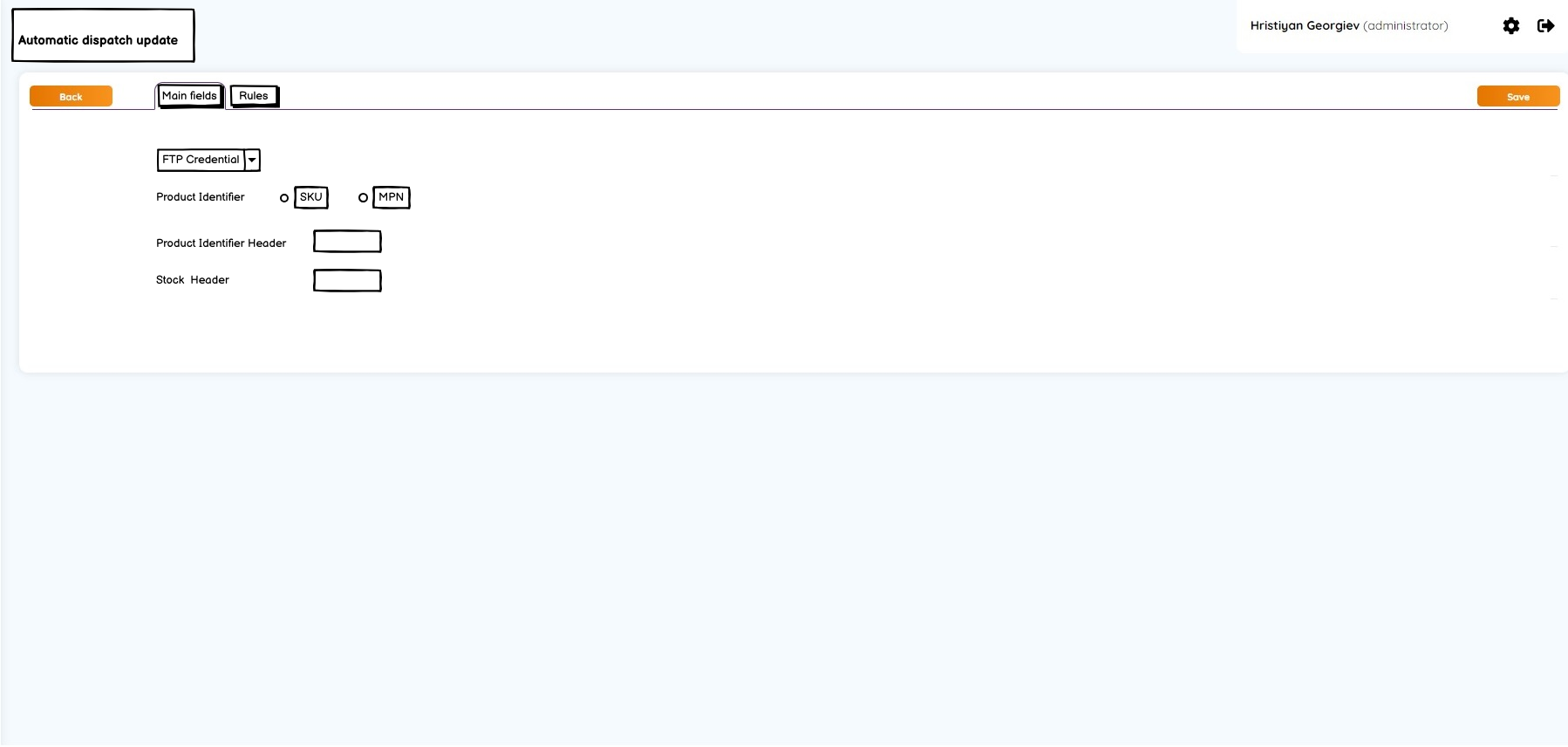Click the Product Identifier label
This screenshot has height=747, width=1568.
coord(201,197)
